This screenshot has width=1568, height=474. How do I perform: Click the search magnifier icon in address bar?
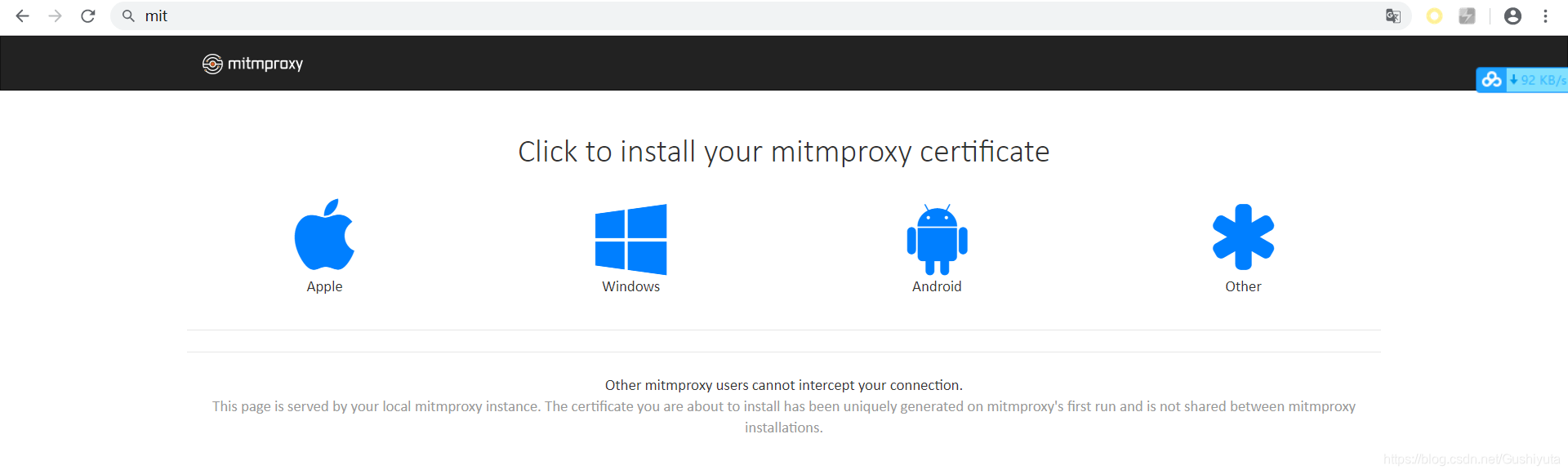click(128, 16)
